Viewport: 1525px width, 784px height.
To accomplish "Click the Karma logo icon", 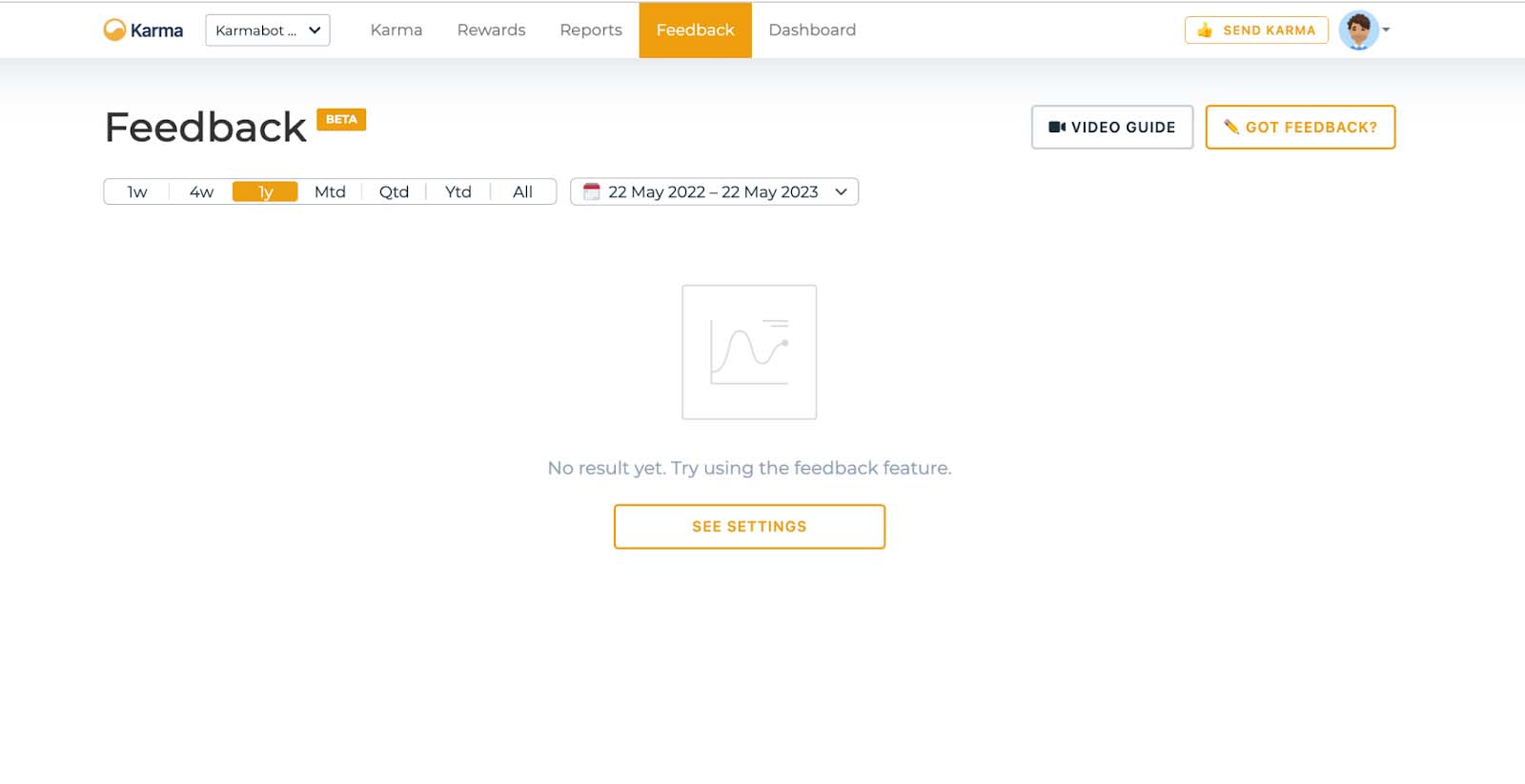I will point(114,30).
